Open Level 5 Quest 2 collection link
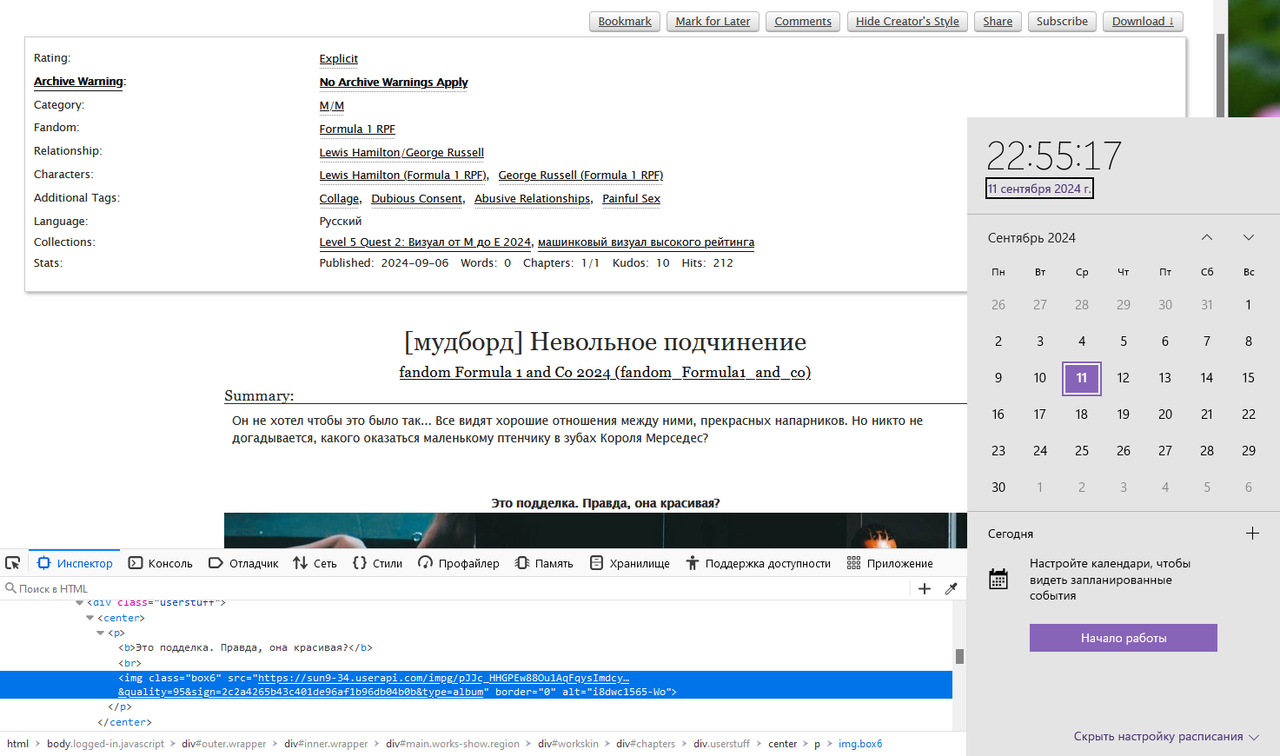The image size is (1280, 756). [425, 242]
